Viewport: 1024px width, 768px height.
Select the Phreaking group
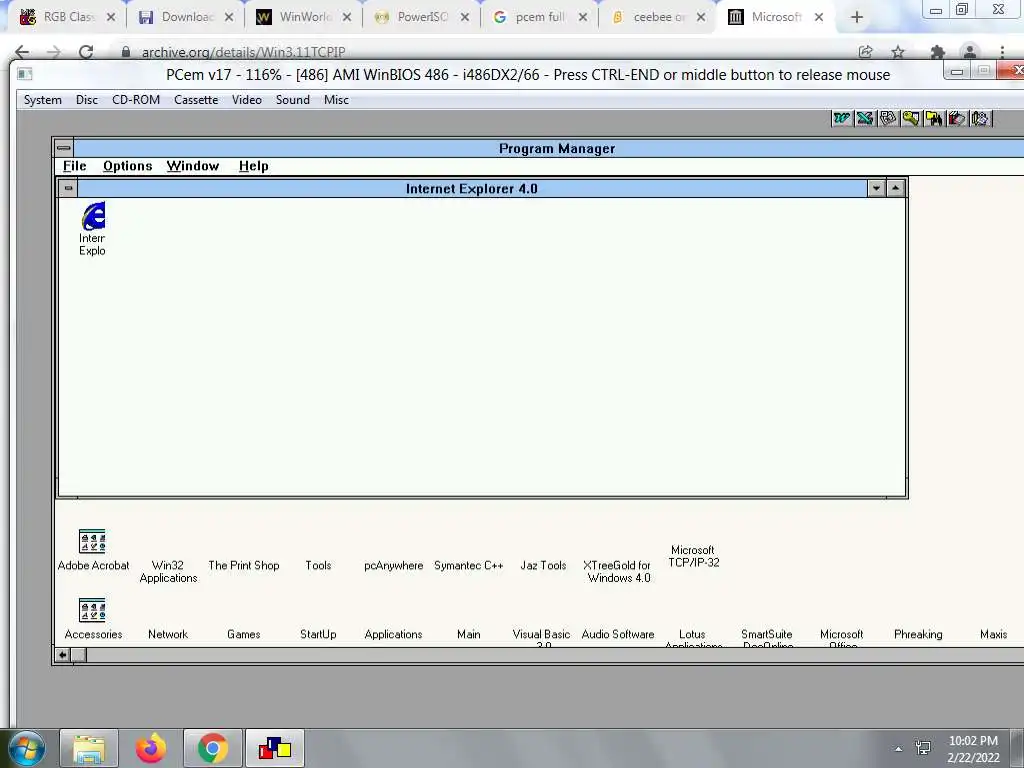click(x=918, y=634)
